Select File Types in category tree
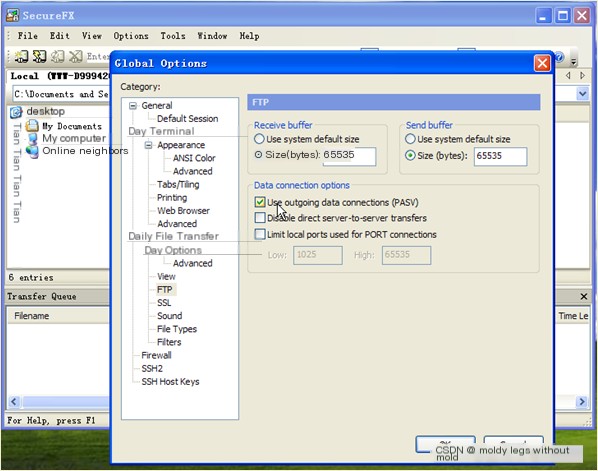Image resolution: width=598 pixels, height=471 pixels. (177, 329)
